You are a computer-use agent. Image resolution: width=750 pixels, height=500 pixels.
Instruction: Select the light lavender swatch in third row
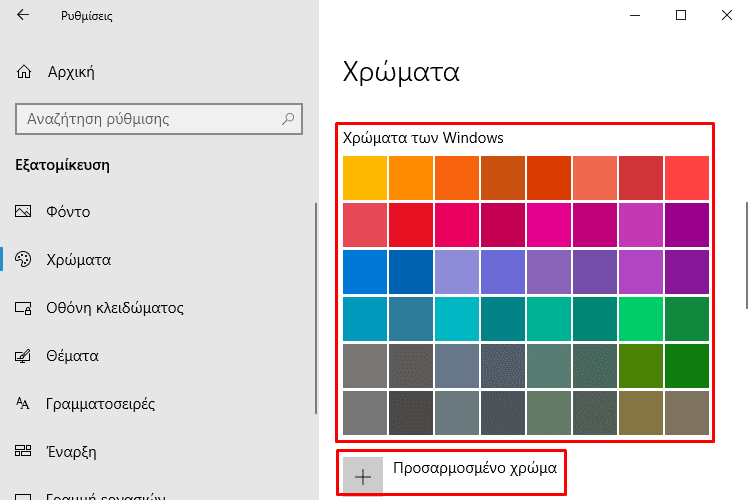(x=457, y=272)
